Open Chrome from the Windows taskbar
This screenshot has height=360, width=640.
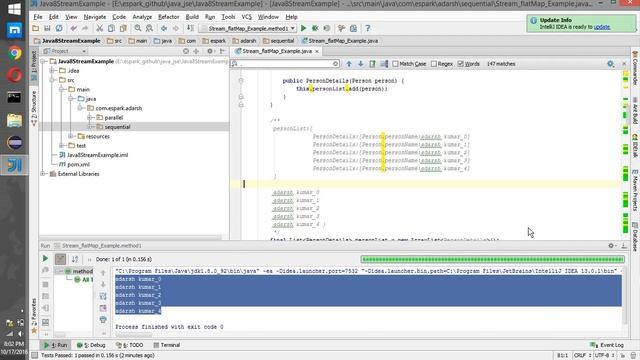14,53
